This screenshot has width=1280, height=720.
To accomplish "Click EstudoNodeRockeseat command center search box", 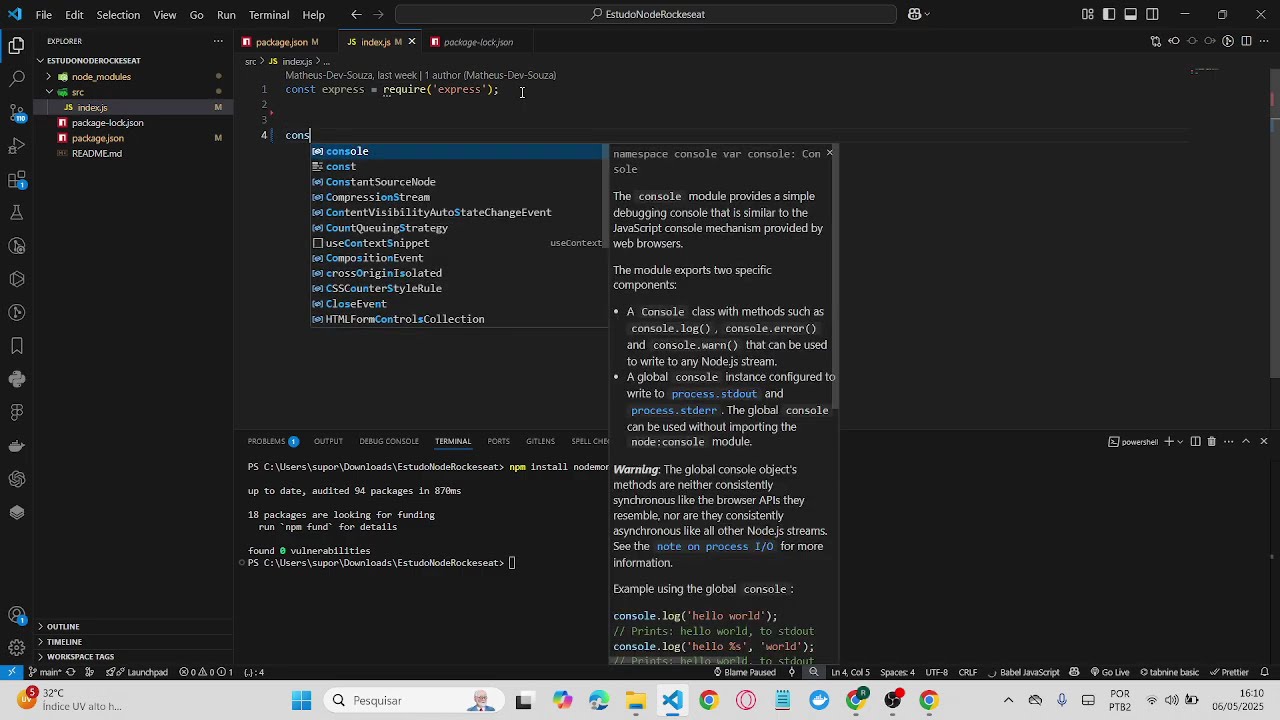I will (x=646, y=14).
